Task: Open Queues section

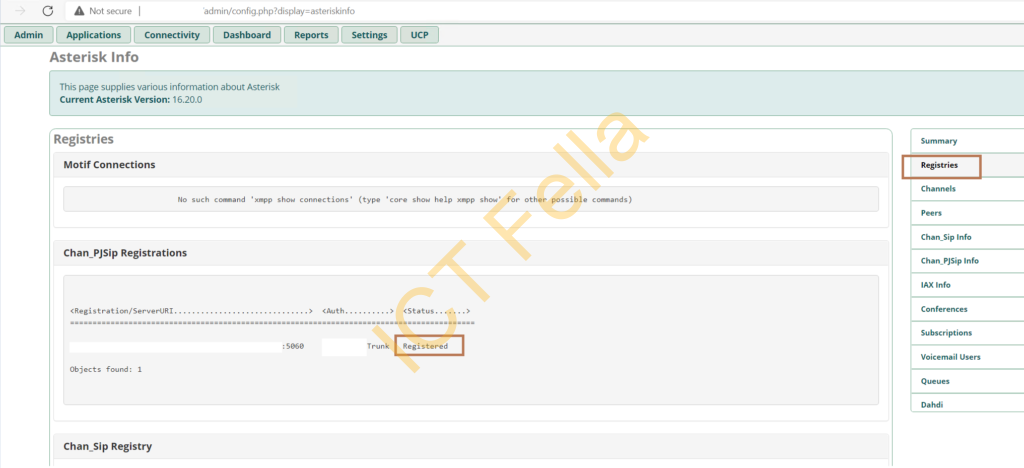Action: 967,381
